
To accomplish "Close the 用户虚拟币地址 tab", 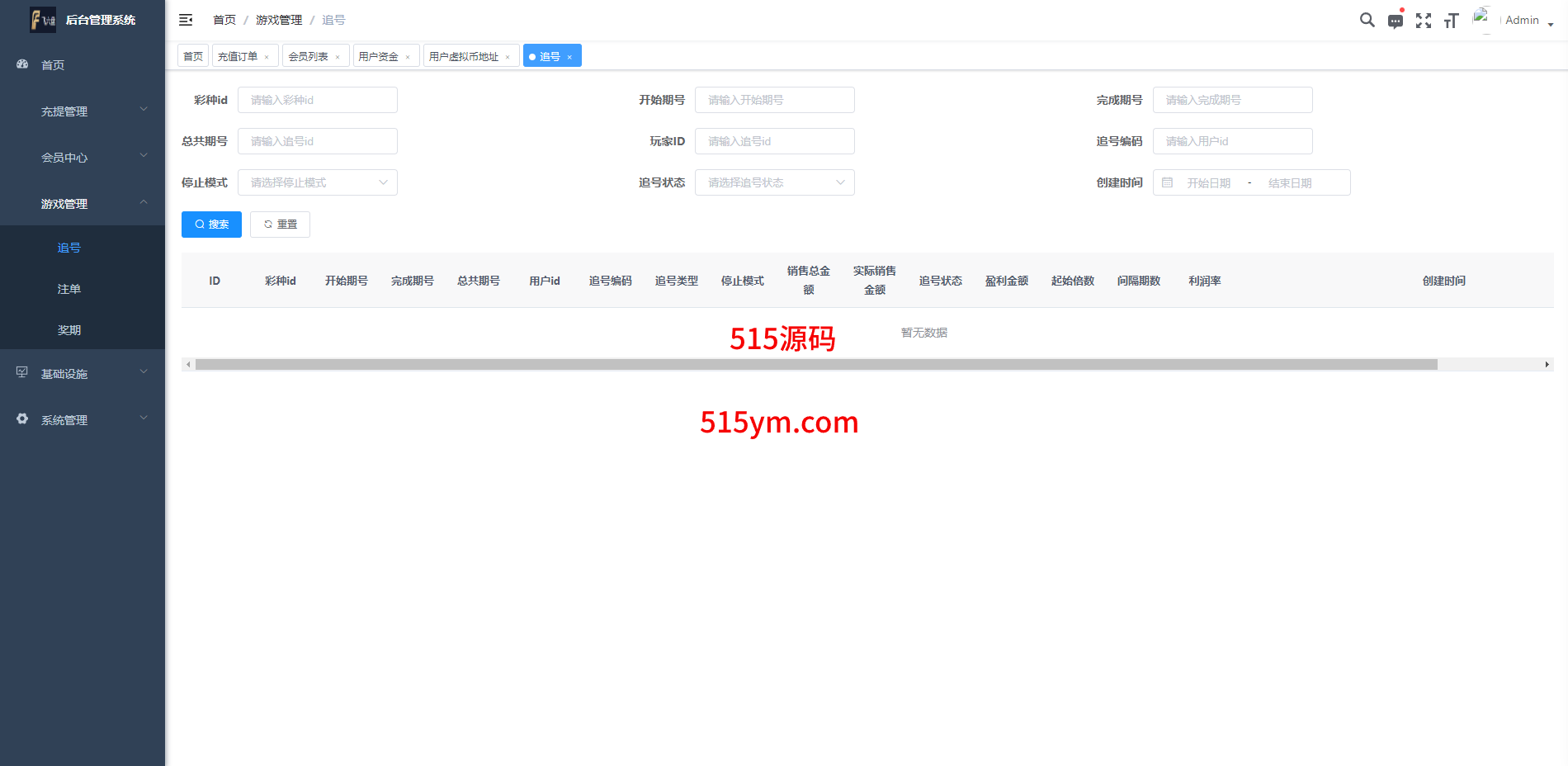I will pyautogui.click(x=508, y=57).
